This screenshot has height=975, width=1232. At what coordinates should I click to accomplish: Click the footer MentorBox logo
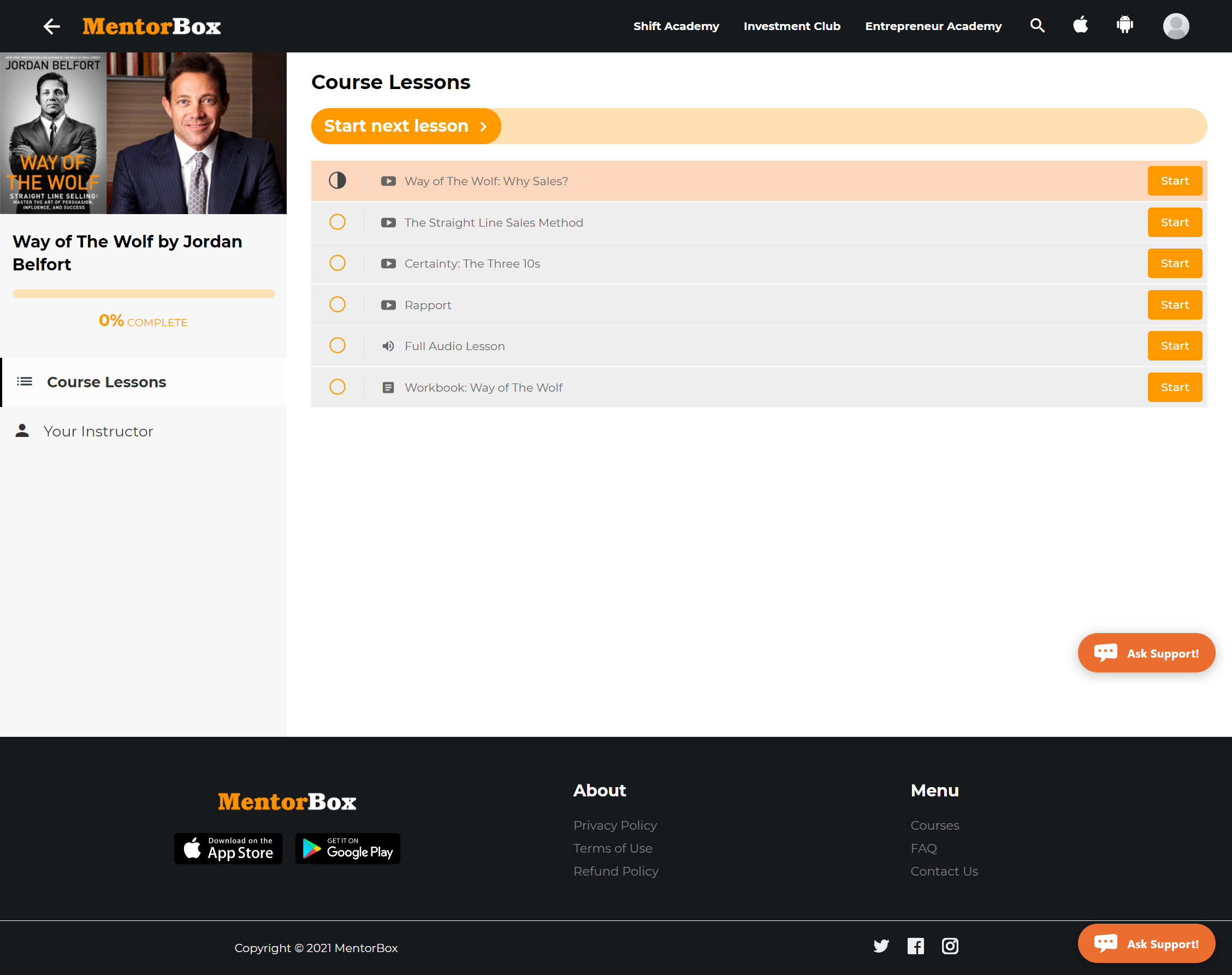click(x=287, y=801)
